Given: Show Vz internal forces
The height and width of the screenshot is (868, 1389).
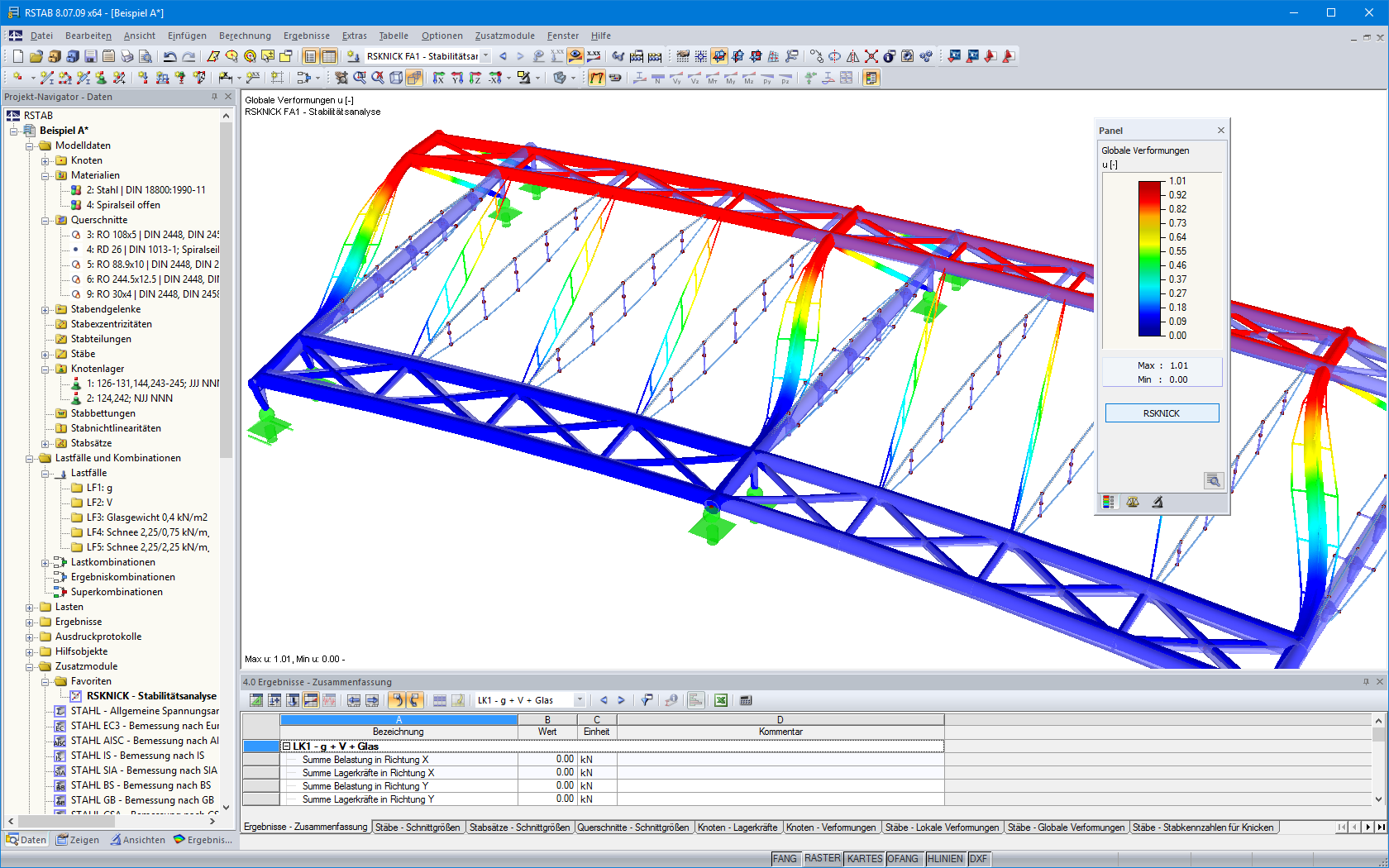Looking at the screenshot, I should [x=694, y=78].
